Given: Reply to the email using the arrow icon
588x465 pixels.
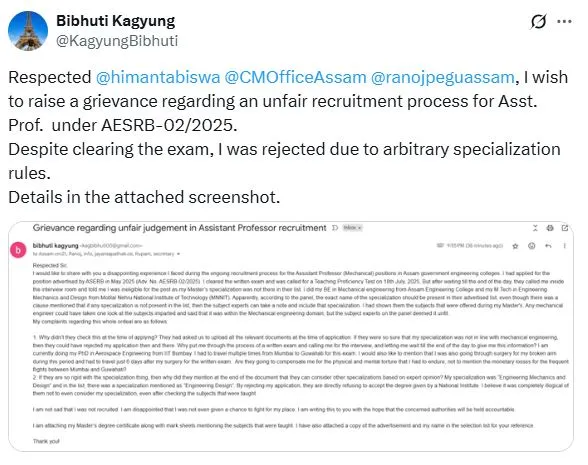Looking at the screenshot, I should (x=548, y=246).
